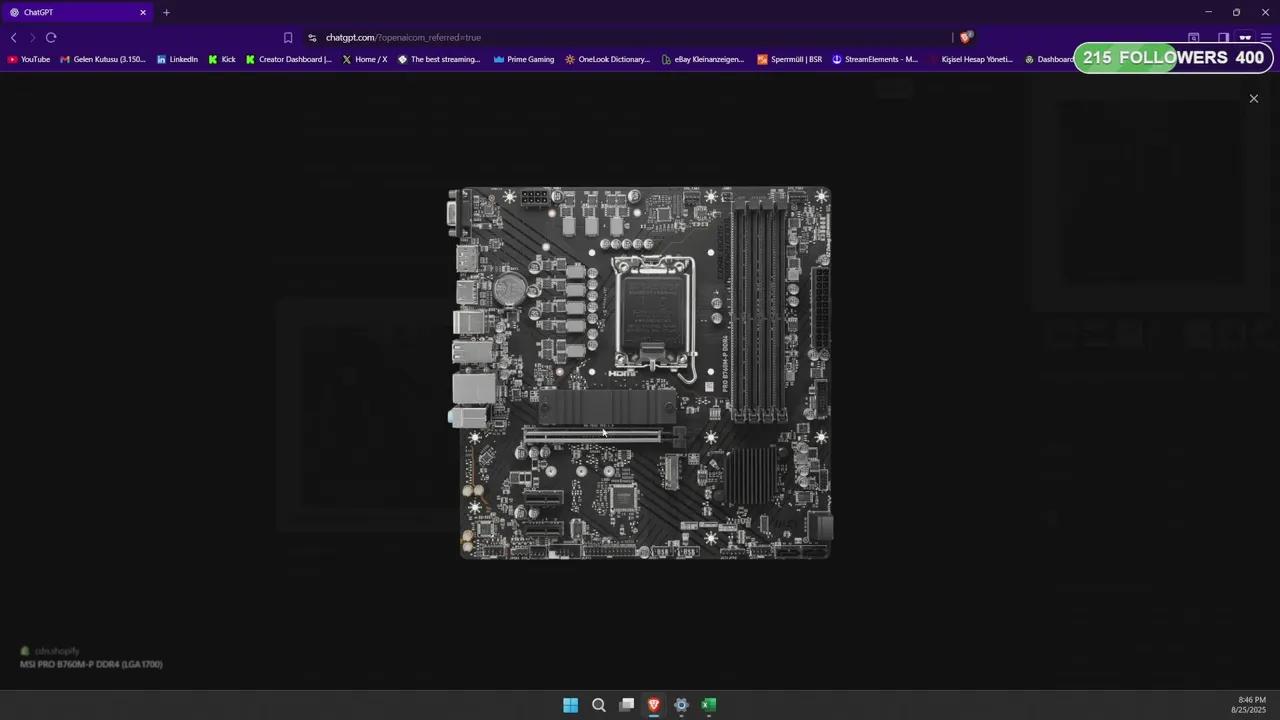
Task: Open Windows taskbar Search
Action: click(598, 705)
